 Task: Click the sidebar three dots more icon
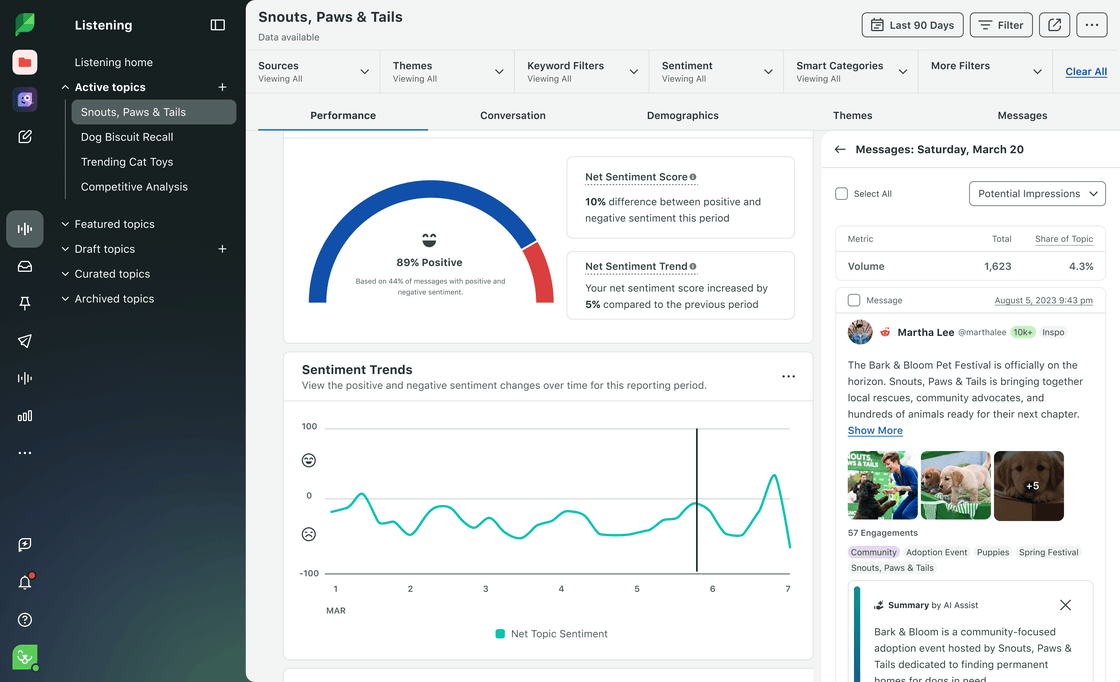25,453
